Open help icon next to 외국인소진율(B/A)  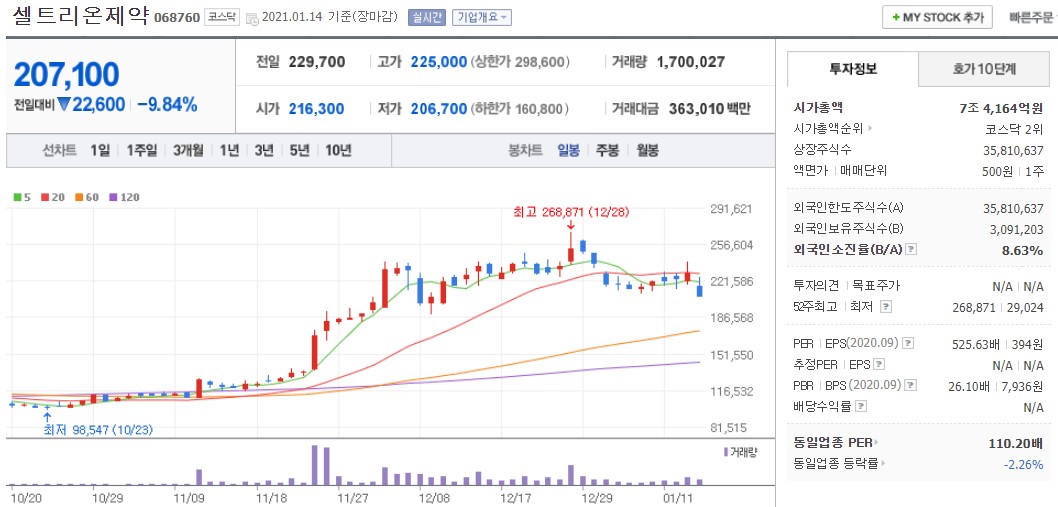click(x=911, y=250)
